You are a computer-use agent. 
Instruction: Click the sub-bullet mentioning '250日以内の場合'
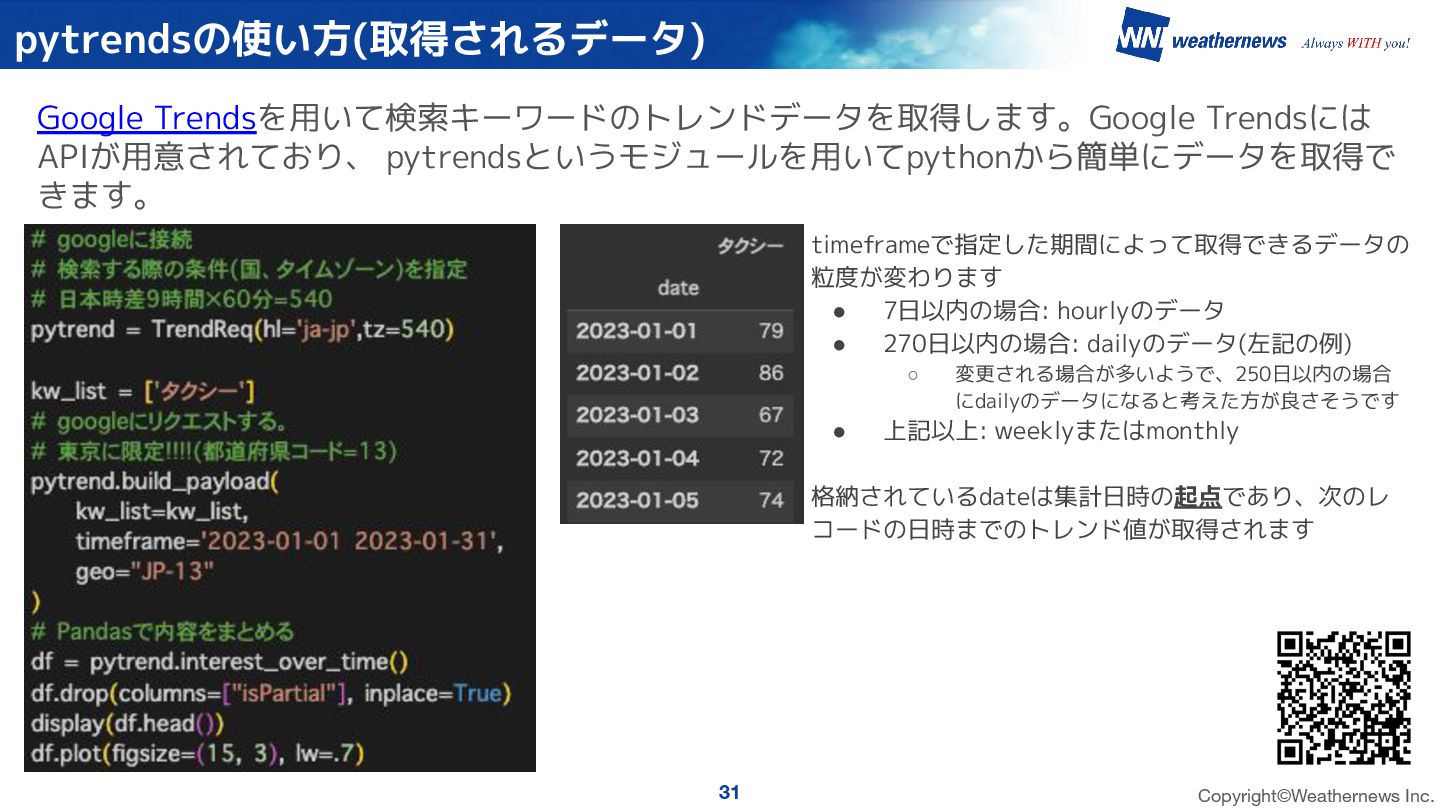click(x=1176, y=387)
